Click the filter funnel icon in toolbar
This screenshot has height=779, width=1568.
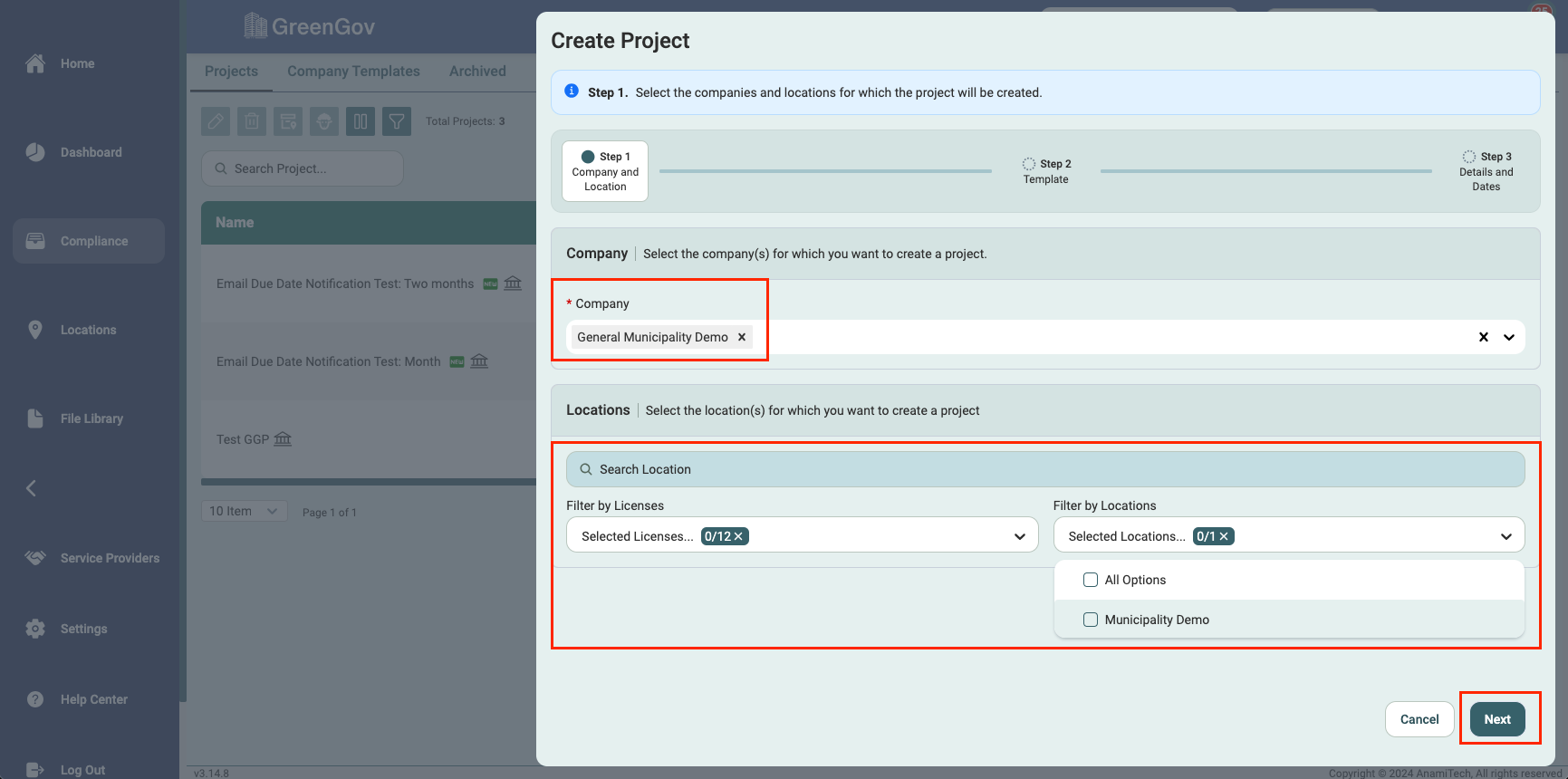click(x=397, y=121)
